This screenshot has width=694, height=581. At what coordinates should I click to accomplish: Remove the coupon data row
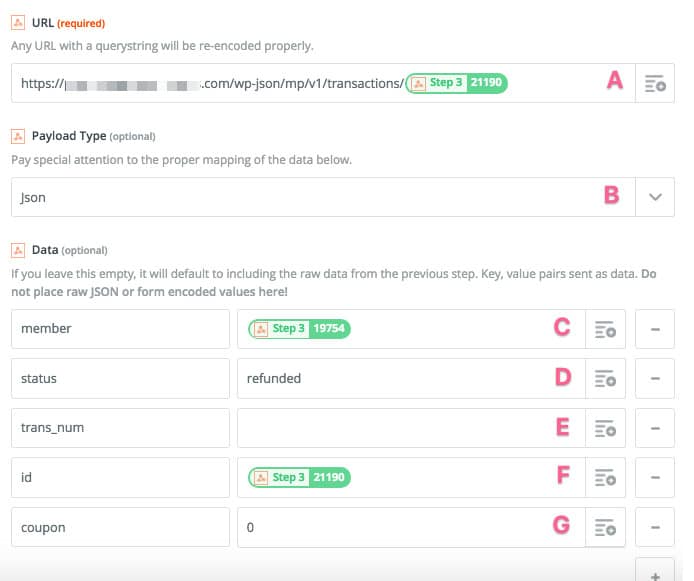tap(655, 527)
